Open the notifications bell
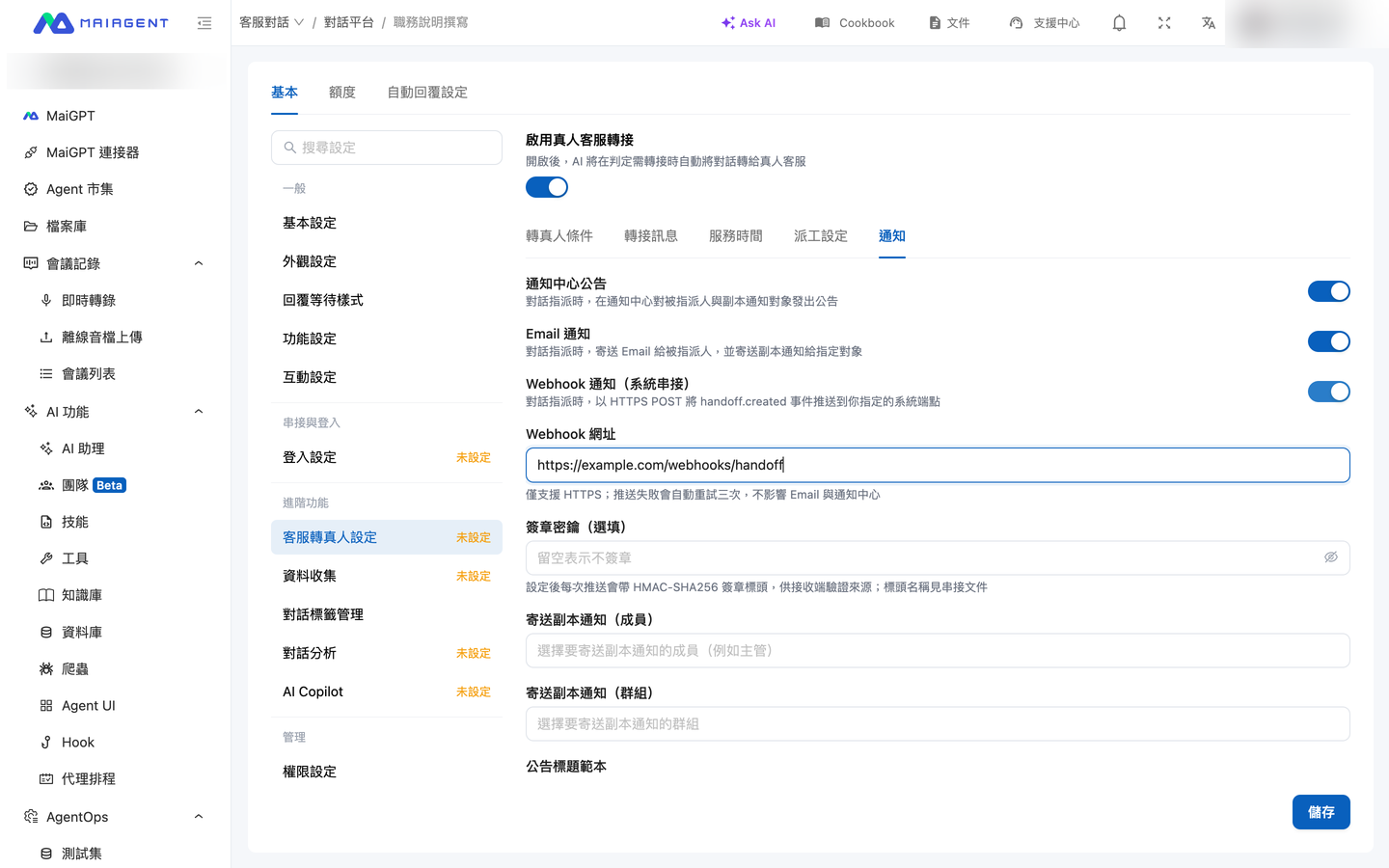The width and height of the screenshot is (1389, 868). click(1119, 23)
